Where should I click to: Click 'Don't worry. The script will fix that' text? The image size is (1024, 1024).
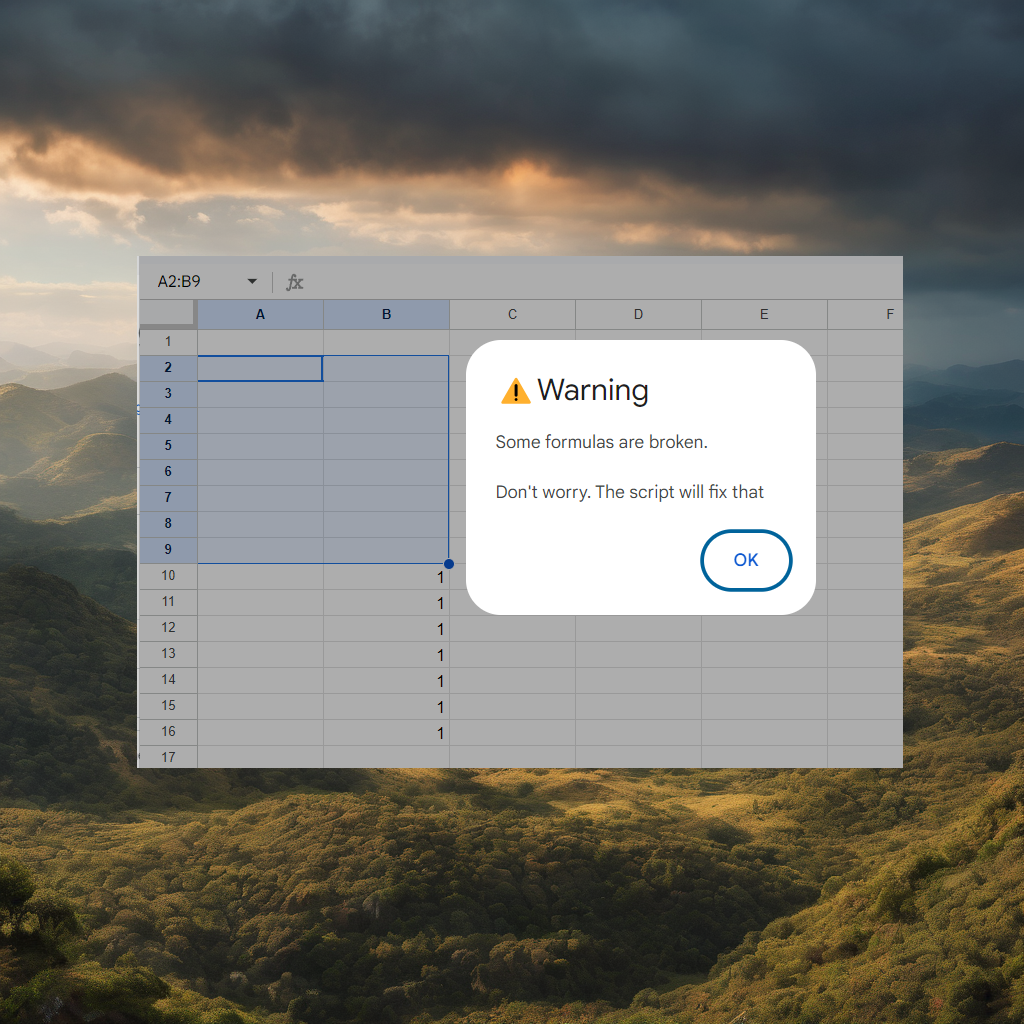(x=630, y=492)
